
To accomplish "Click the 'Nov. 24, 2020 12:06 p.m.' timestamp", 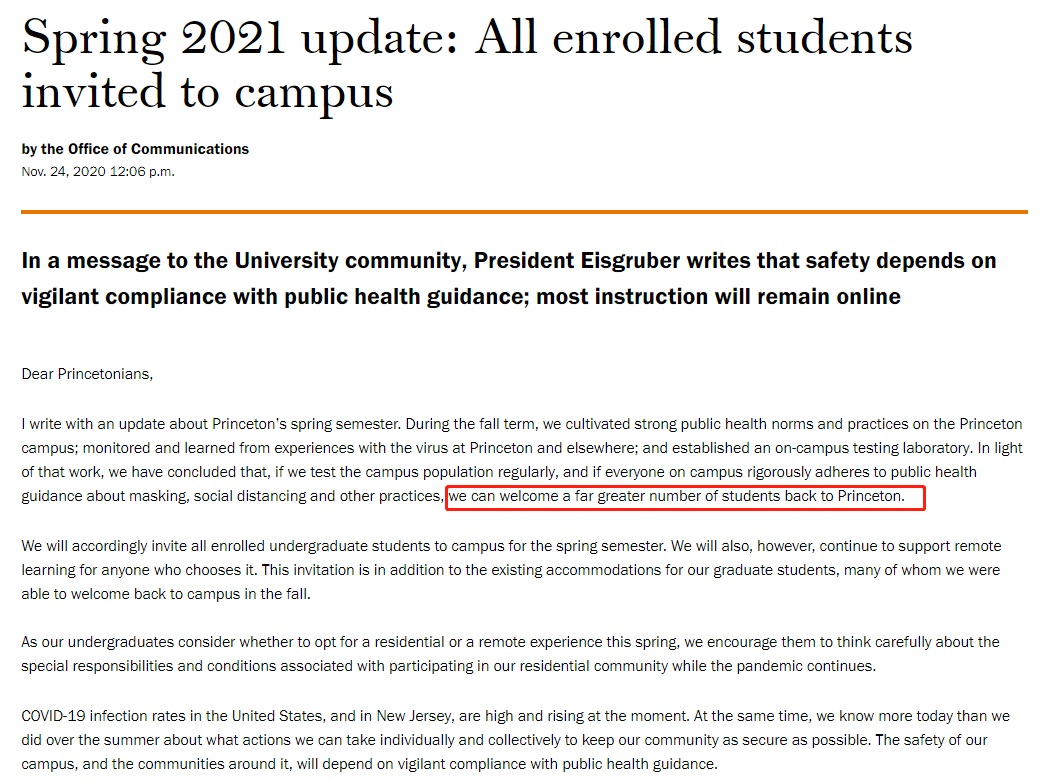I will pos(98,172).
